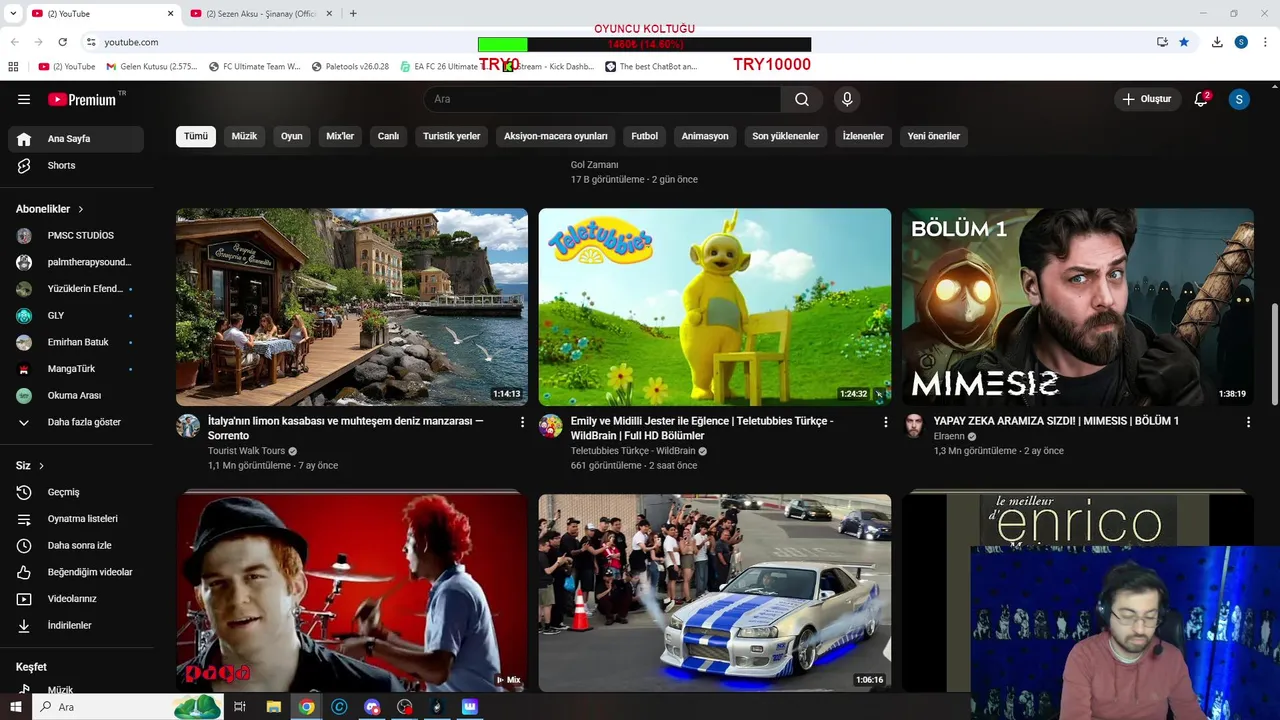Screen dimensions: 1280x720
Task: Reload the page in Chrome
Action: (x=62, y=42)
